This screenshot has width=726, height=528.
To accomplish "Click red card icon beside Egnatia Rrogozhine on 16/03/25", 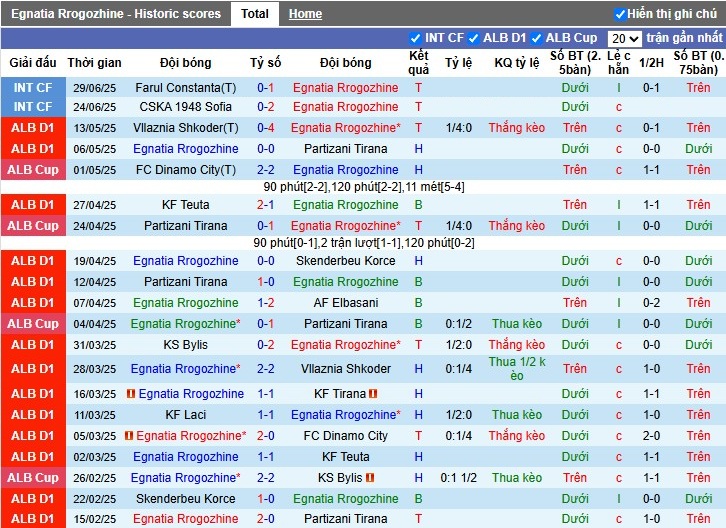I will [131, 394].
